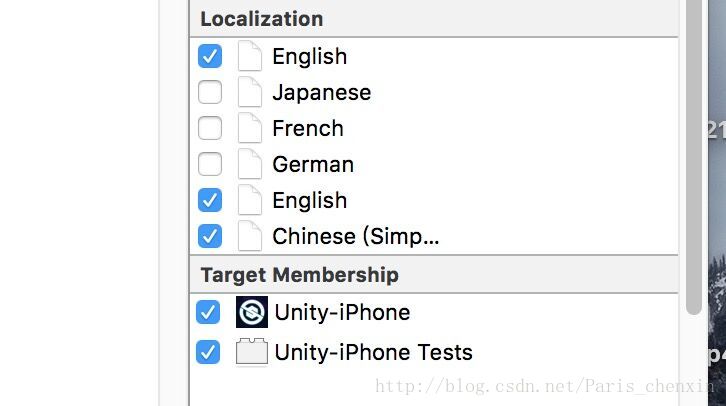Select the German localization label

click(x=313, y=165)
